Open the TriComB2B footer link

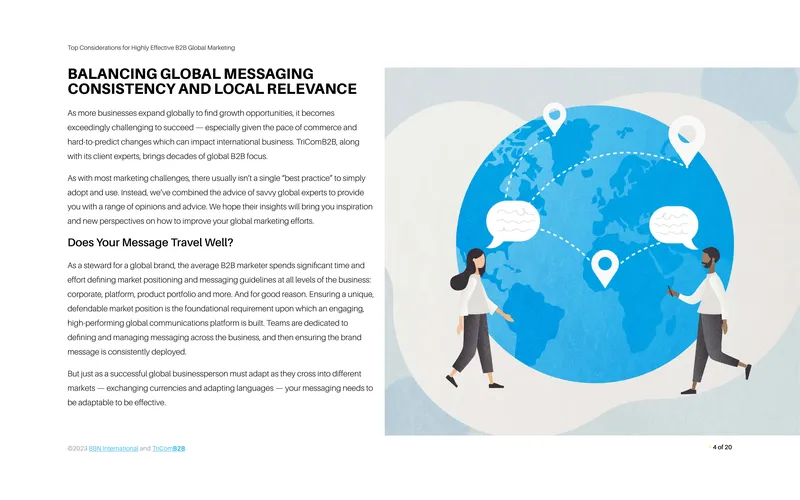169,448
